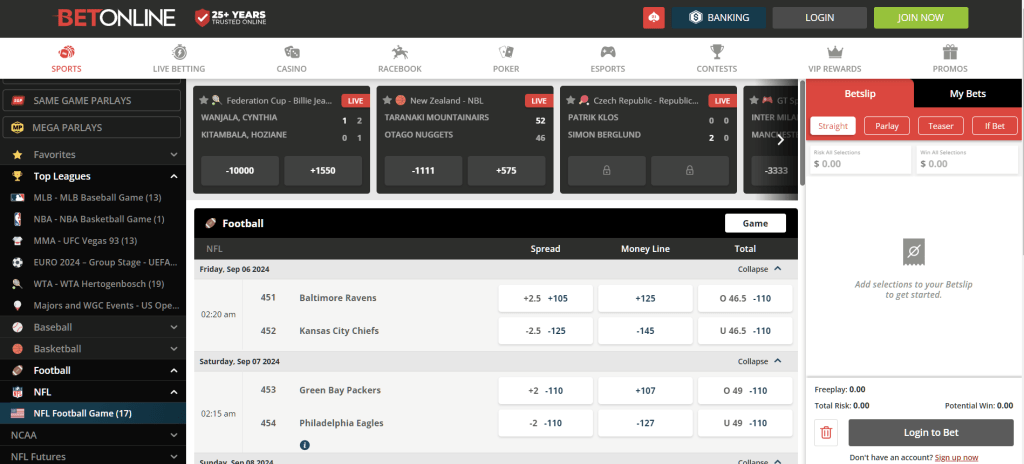Favorite the Federation Cup match star

coord(204,101)
